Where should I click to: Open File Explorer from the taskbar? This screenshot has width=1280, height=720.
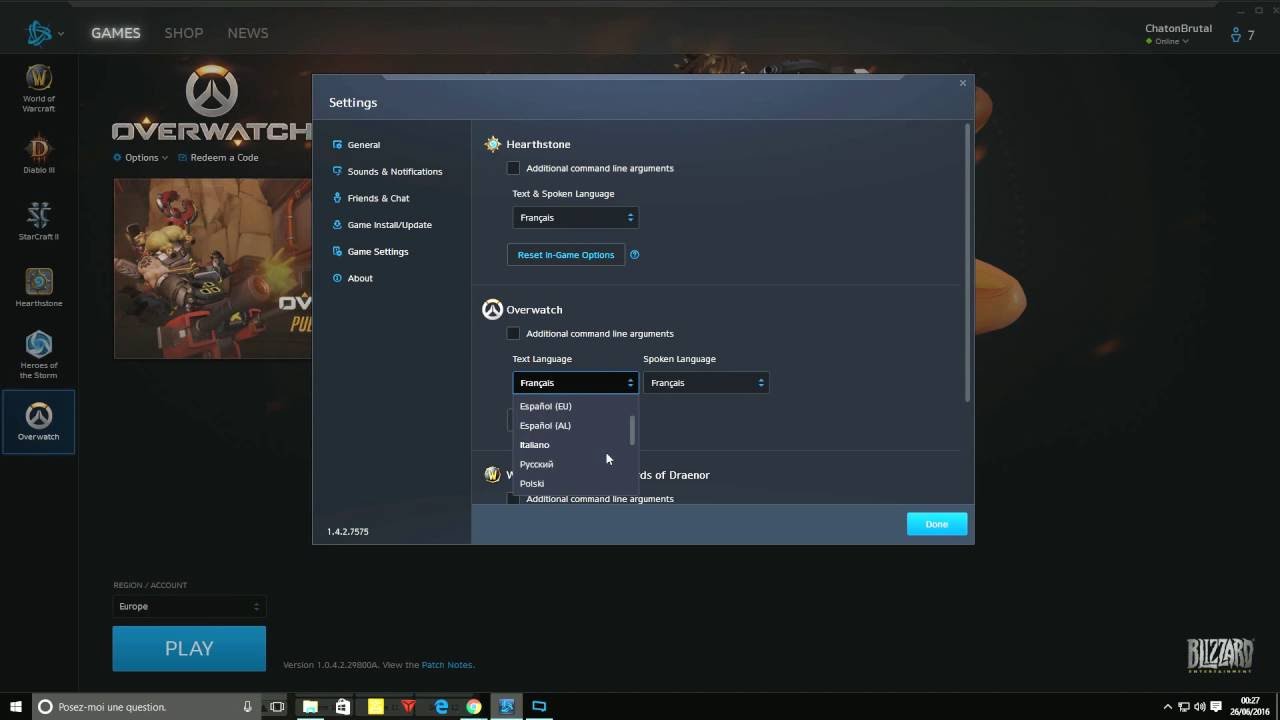pyautogui.click(x=310, y=707)
